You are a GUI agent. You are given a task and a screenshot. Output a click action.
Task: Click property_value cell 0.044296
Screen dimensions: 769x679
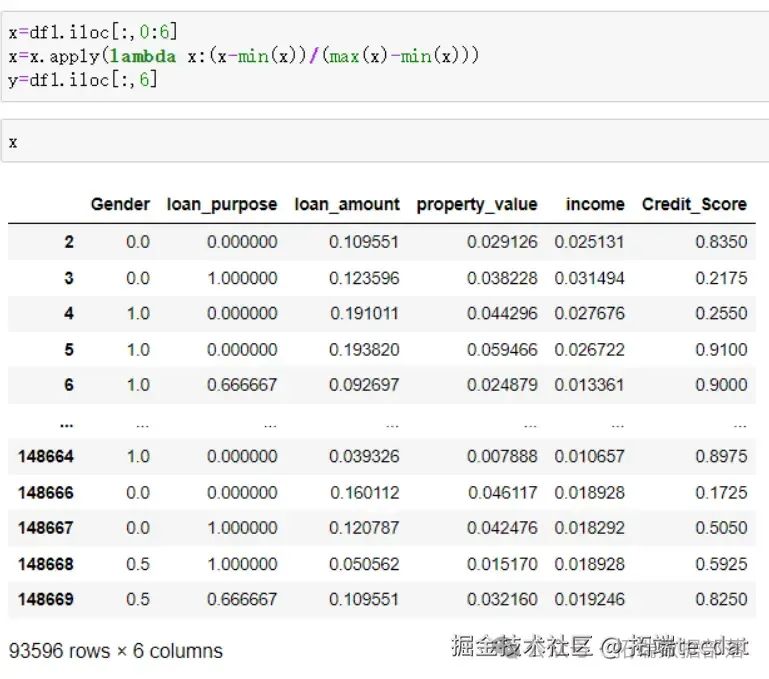(502, 313)
